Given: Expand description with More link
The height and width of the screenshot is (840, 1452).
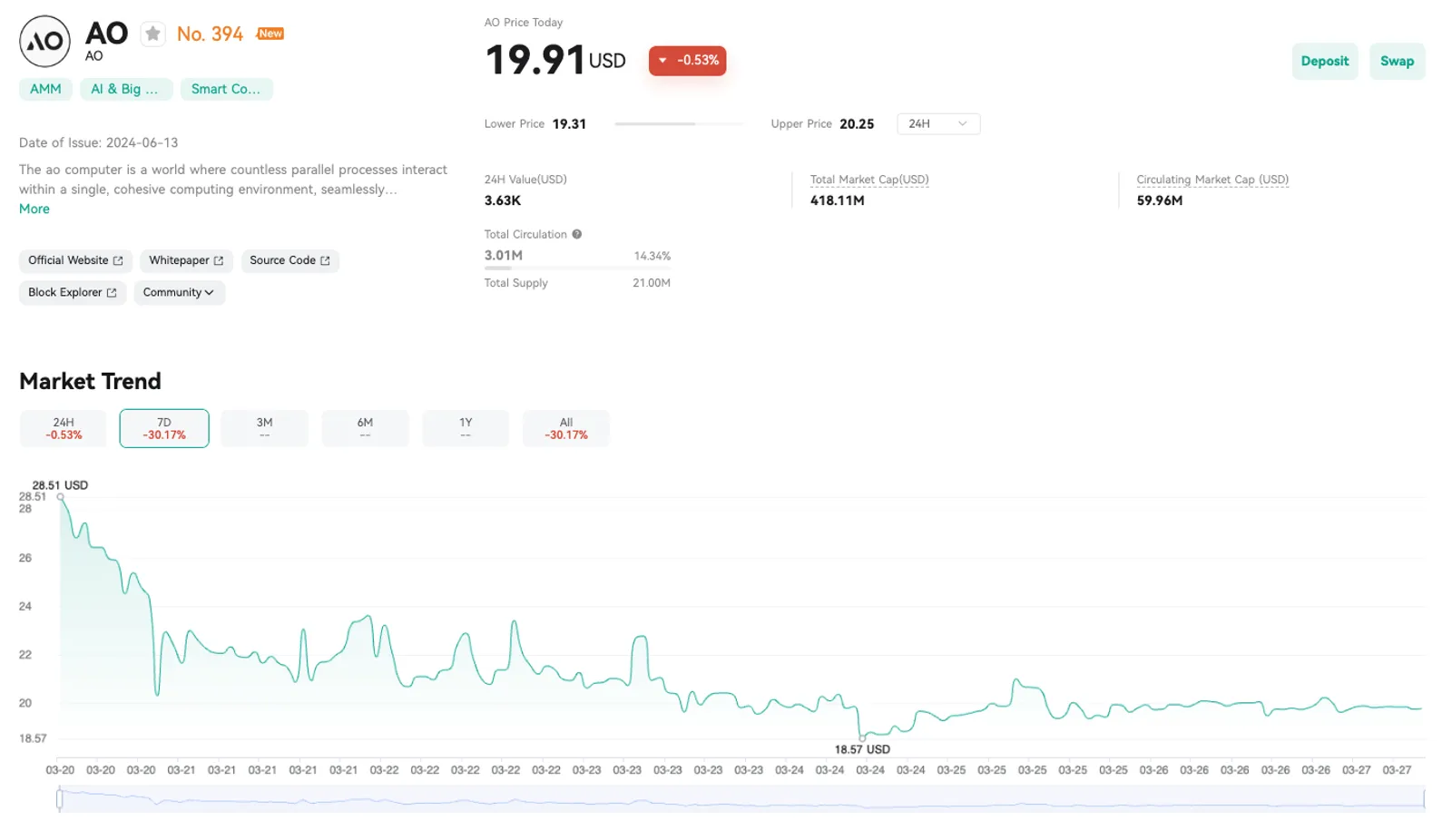Looking at the screenshot, I should click(34, 209).
